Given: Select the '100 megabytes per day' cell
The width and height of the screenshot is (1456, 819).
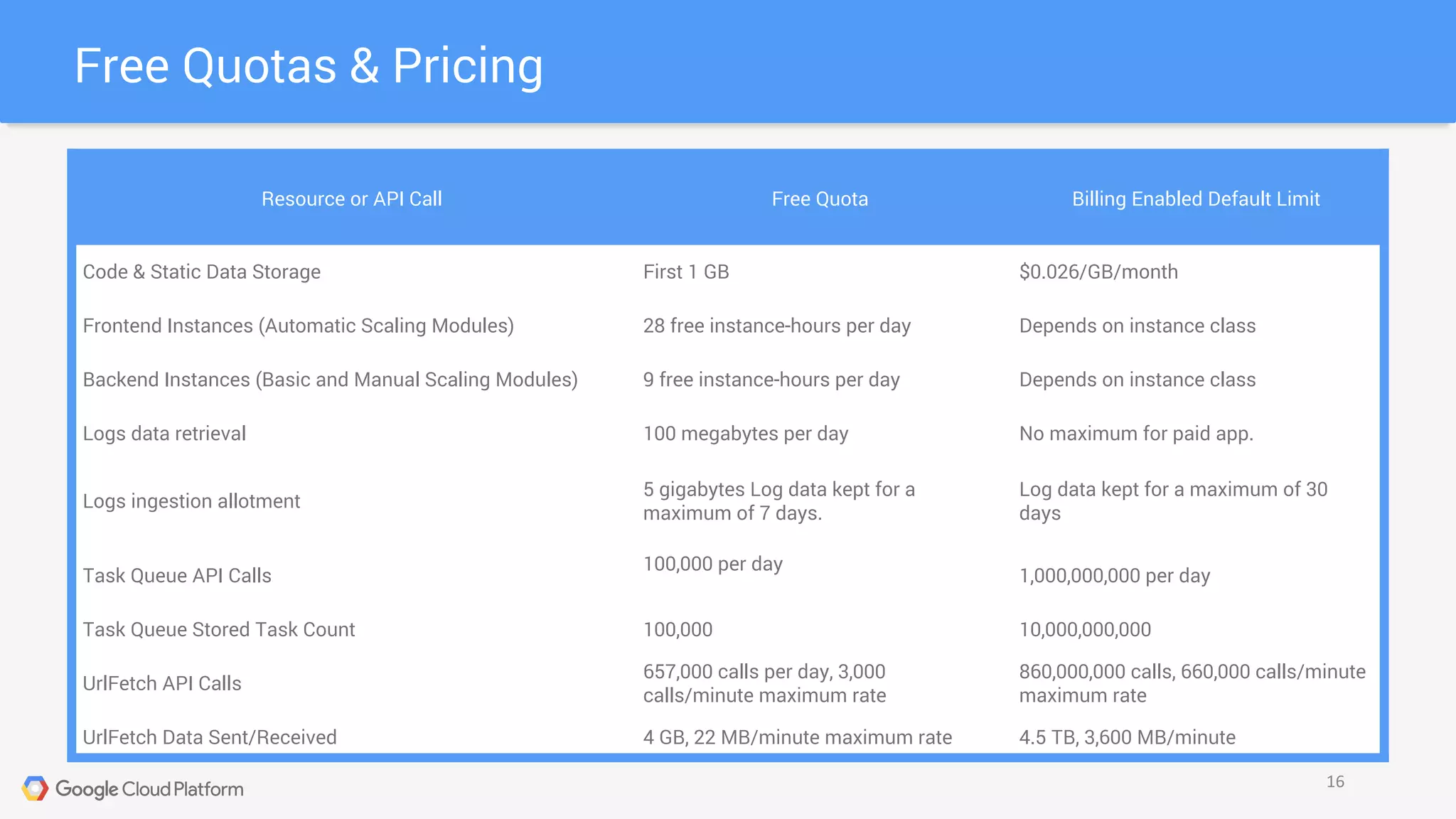Looking at the screenshot, I should pyautogui.click(x=746, y=434).
